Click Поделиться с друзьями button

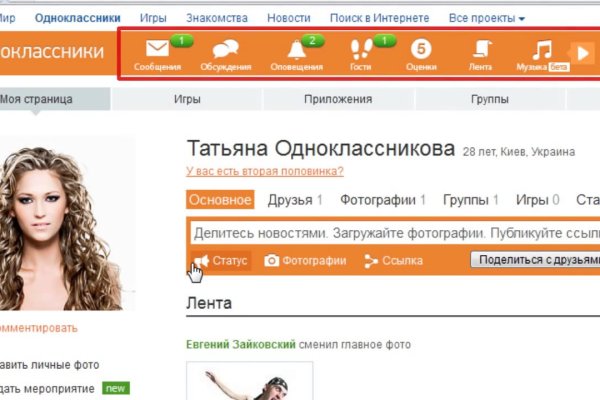tap(533, 261)
